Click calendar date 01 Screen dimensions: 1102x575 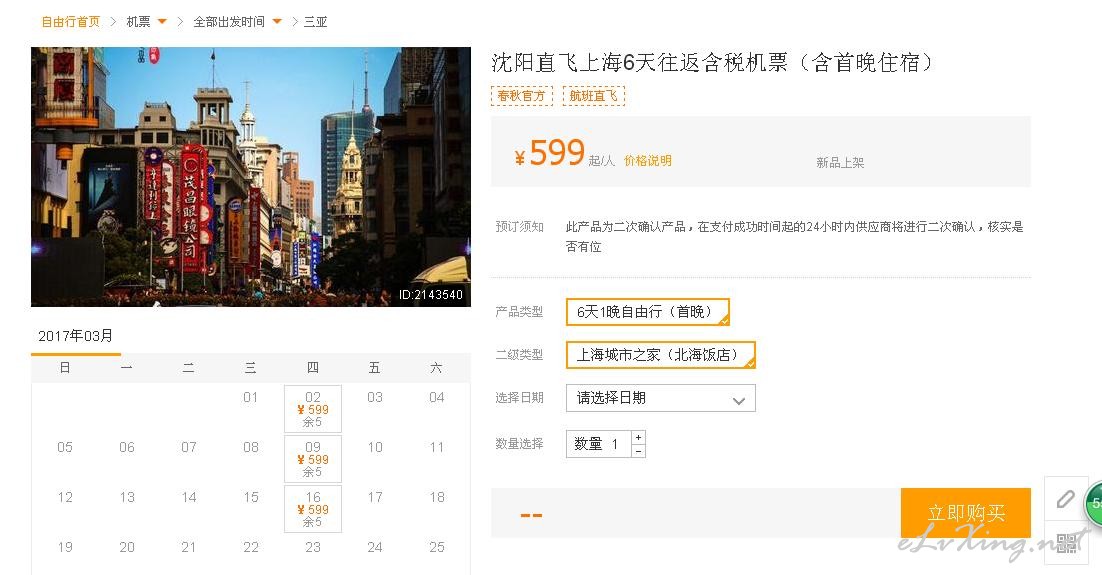click(x=251, y=397)
